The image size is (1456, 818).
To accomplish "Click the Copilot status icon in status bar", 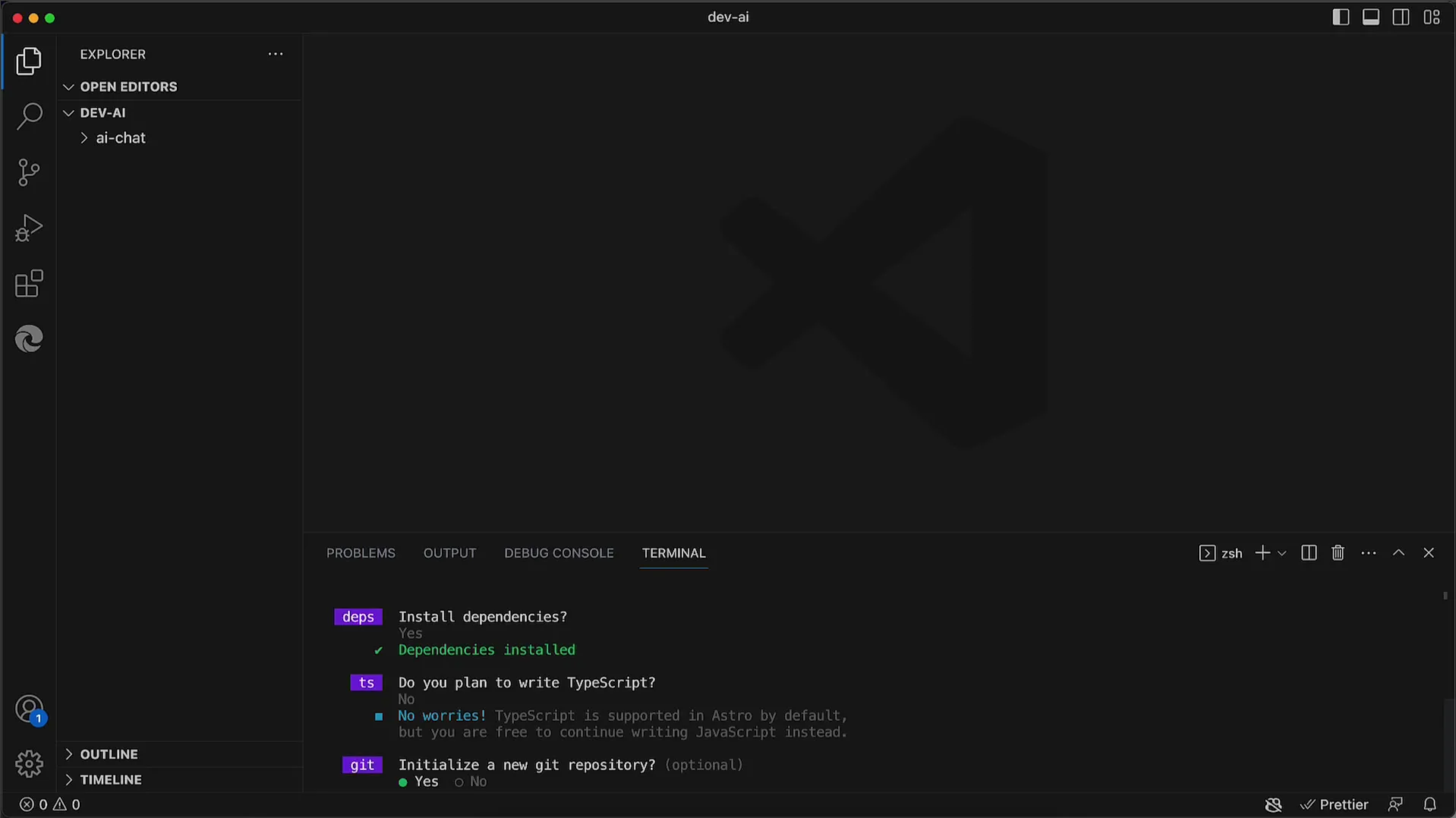I will pyautogui.click(x=1274, y=804).
